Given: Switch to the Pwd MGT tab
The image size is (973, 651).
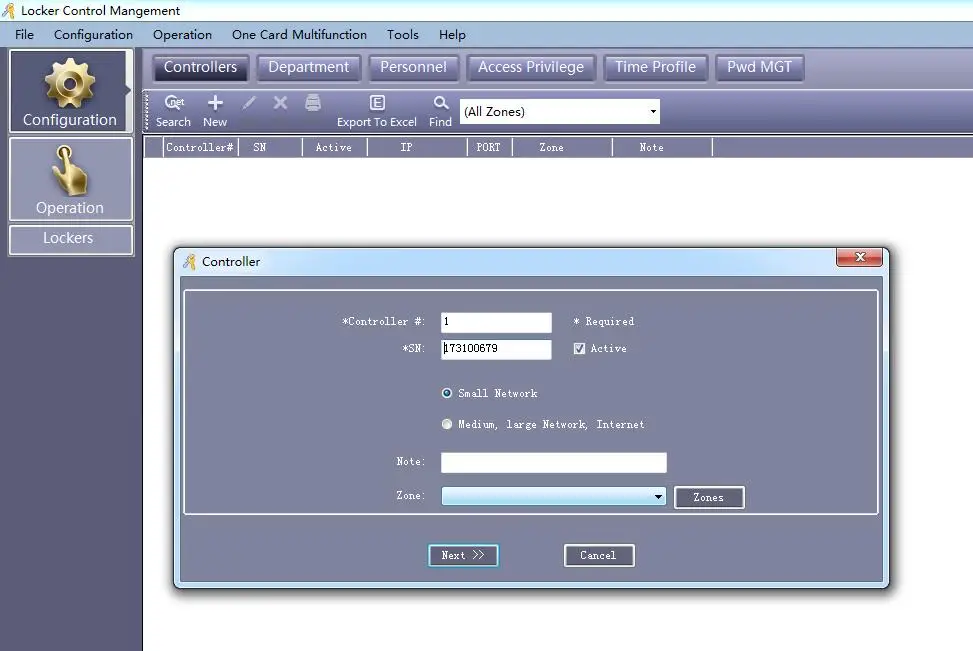Looking at the screenshot, I should (x=760, y=67).
